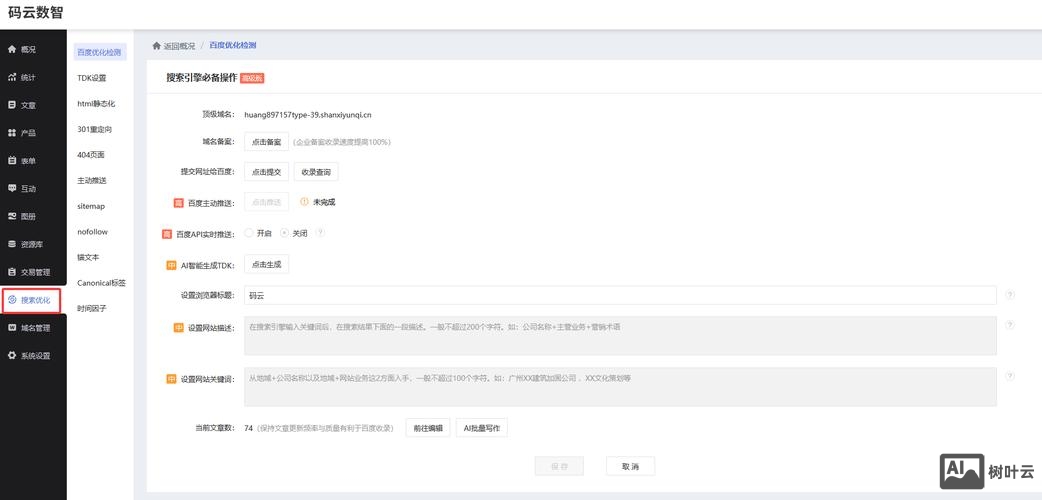
Task: Open the TDK设置 submenu item
Action: click(92, 78)
